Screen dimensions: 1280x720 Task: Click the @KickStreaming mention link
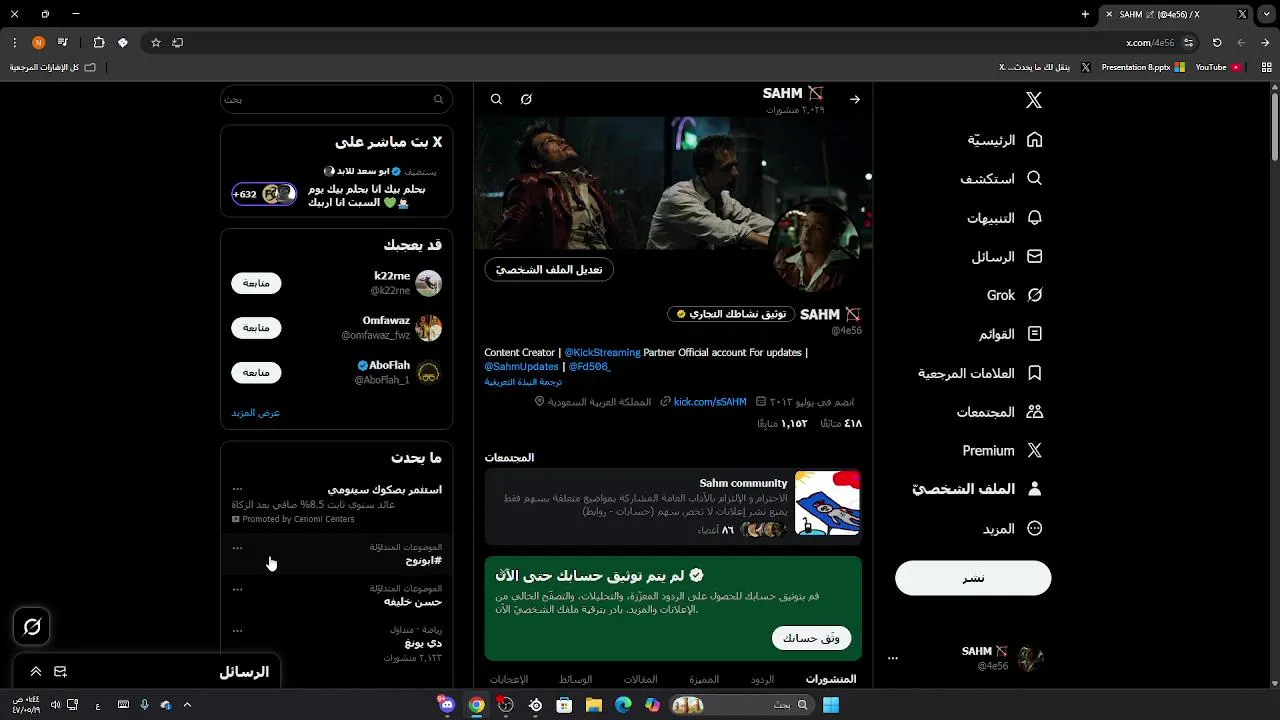coord(602,353)
